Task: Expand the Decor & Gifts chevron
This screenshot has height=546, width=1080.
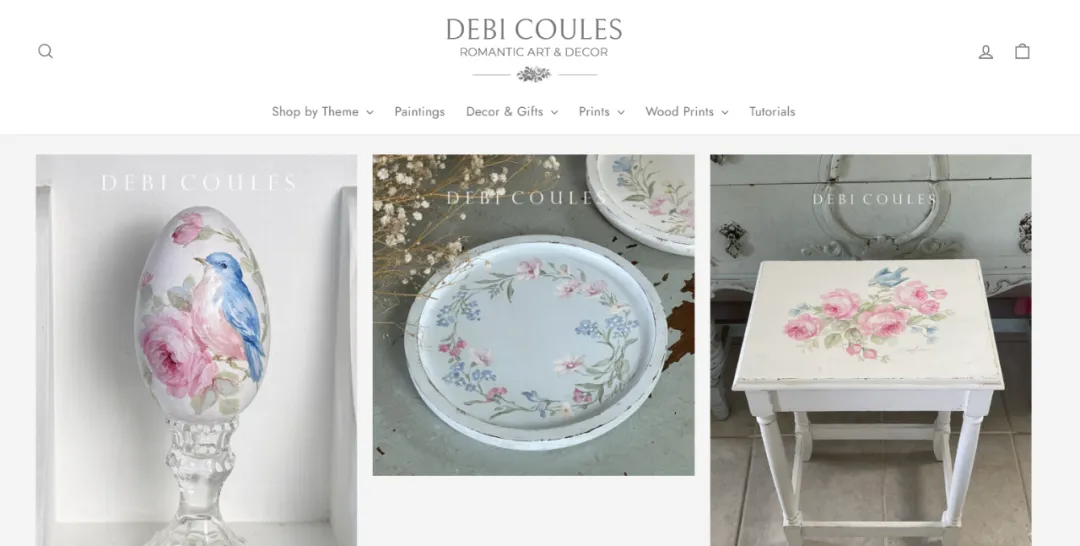Action: coord(554,112)
